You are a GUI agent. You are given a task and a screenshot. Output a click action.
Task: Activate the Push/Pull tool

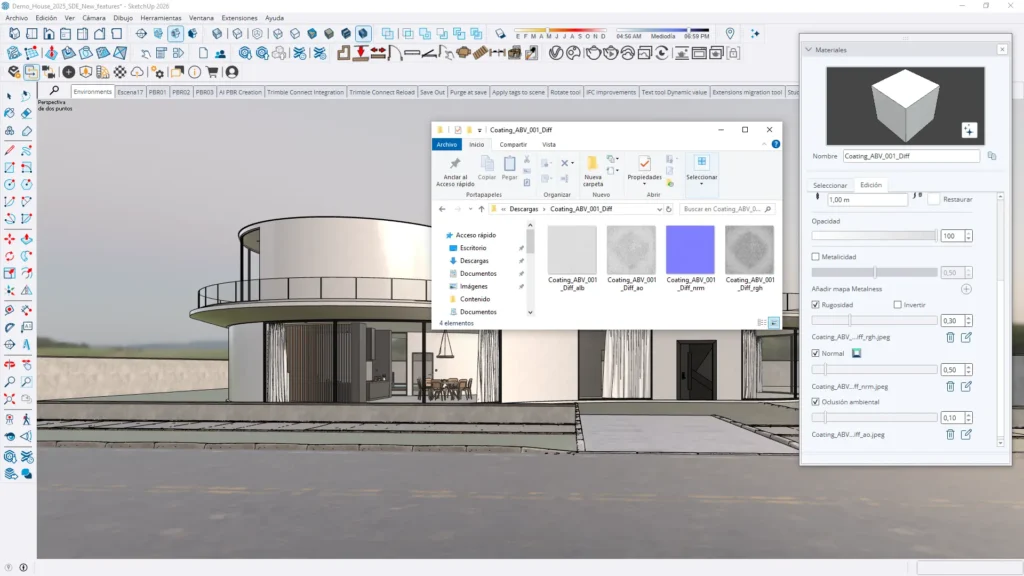point(26,240)
